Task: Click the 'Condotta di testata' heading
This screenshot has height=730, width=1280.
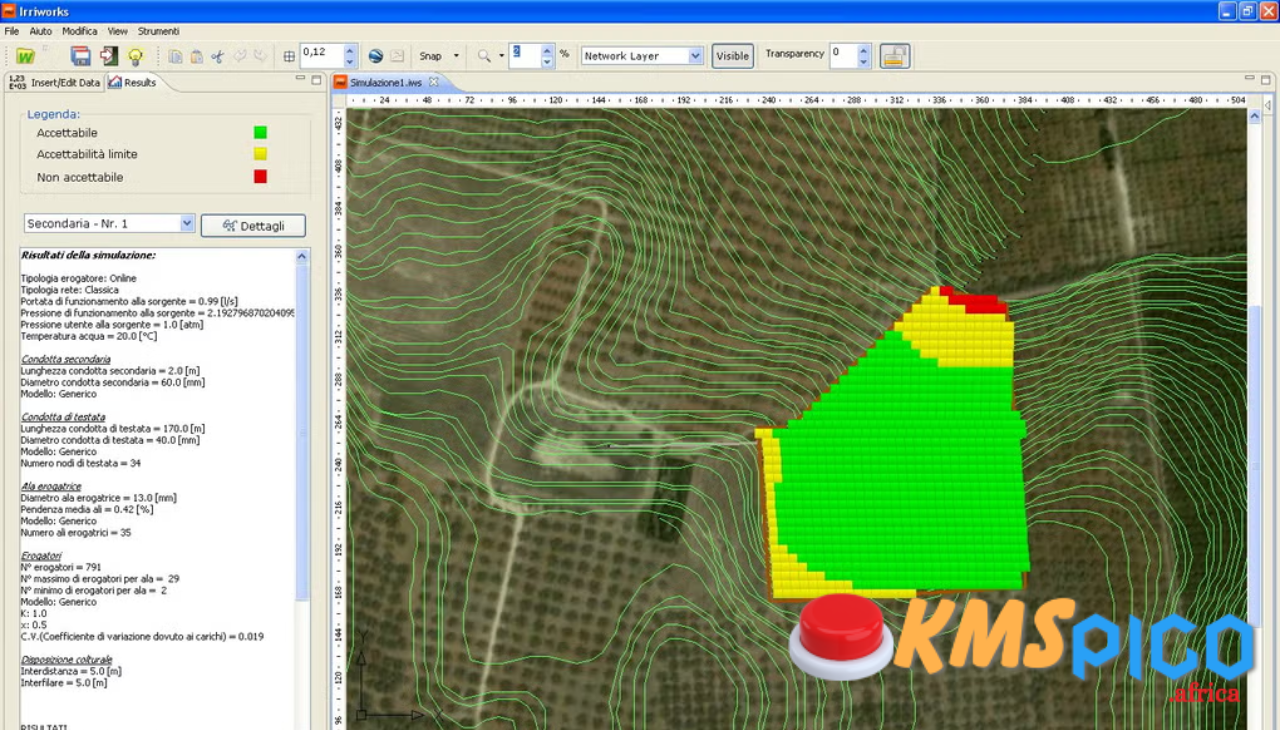Action: (62, 417)
